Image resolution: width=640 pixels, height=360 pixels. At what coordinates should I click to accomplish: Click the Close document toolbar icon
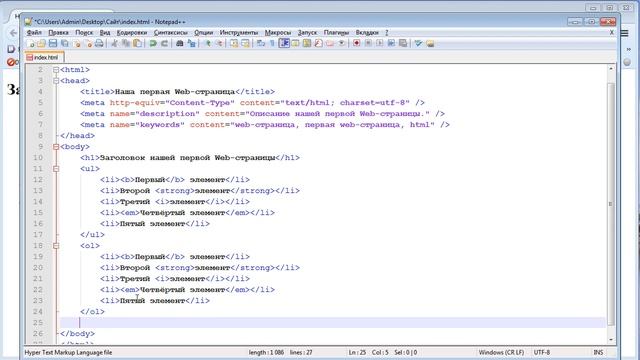pyautogui.click(x=77, y=43)
